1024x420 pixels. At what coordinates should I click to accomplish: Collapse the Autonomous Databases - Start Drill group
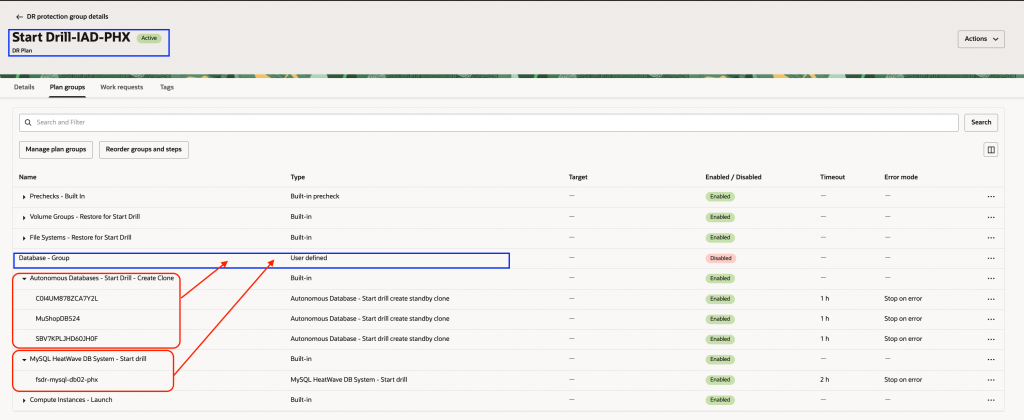[x=24, y=279]
